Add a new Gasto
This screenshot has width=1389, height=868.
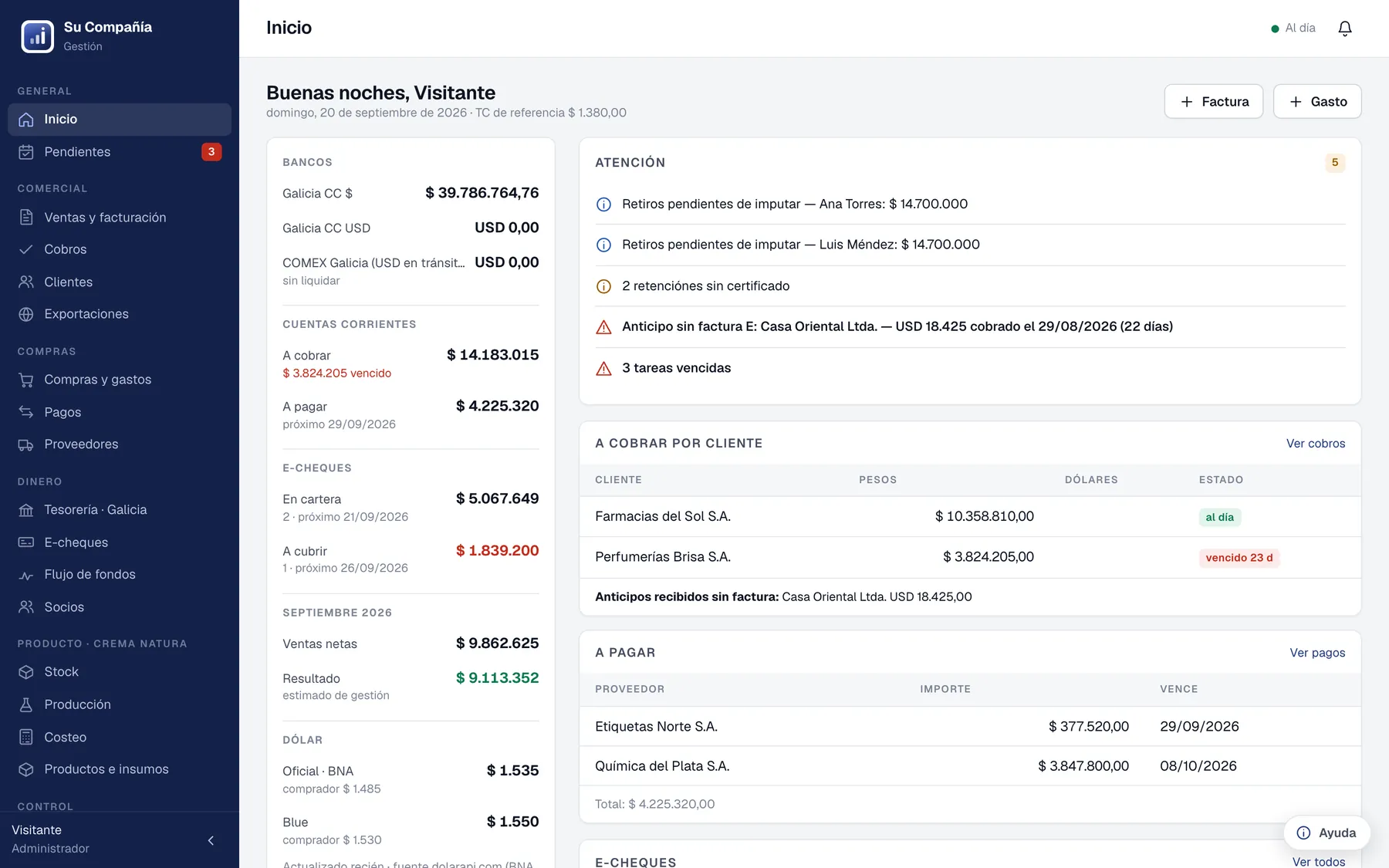[x=1317, y=101]
